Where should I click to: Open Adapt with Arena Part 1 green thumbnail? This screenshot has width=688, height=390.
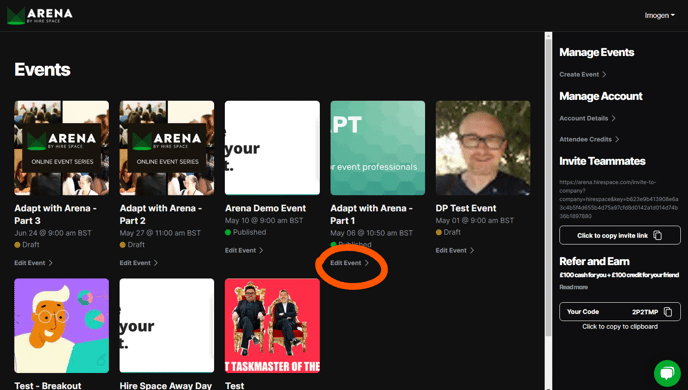(377, 148)
